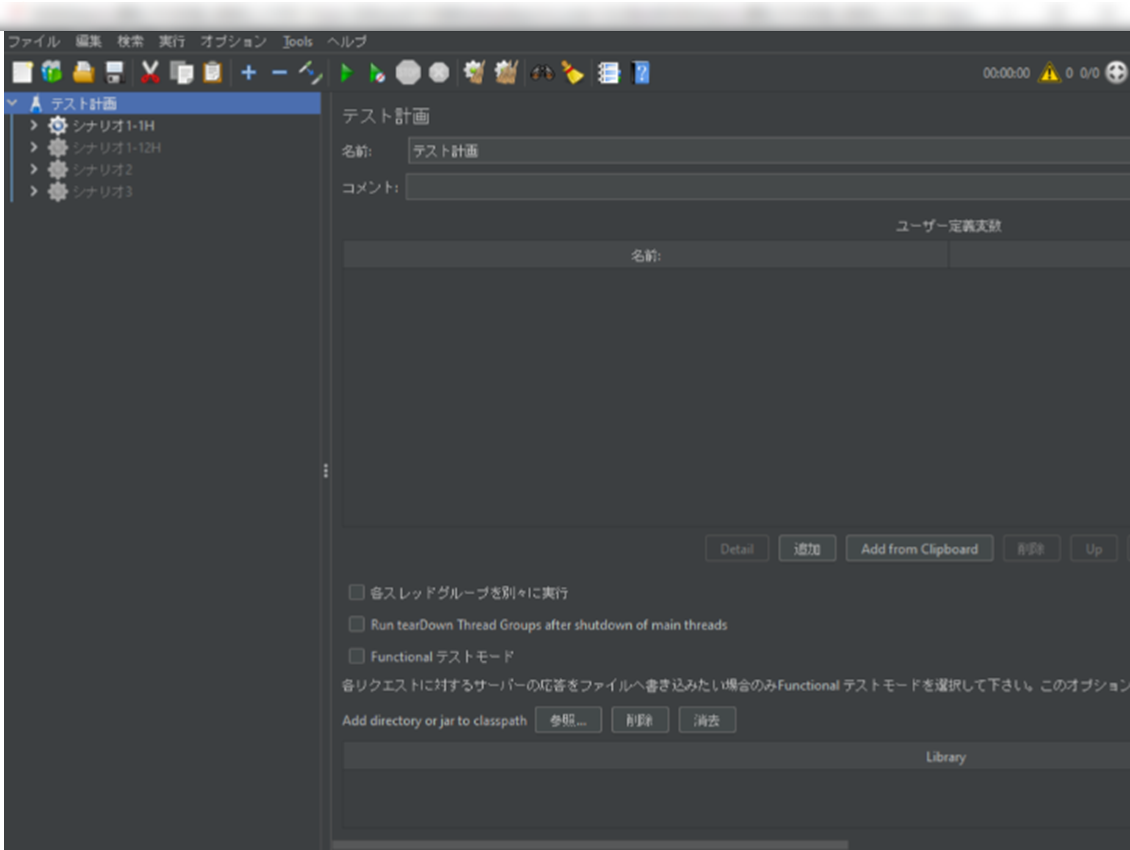Save the test plan with disk icon
Image resolution: width=1130 pixels, height=850 pixels.
click(113, 72)
